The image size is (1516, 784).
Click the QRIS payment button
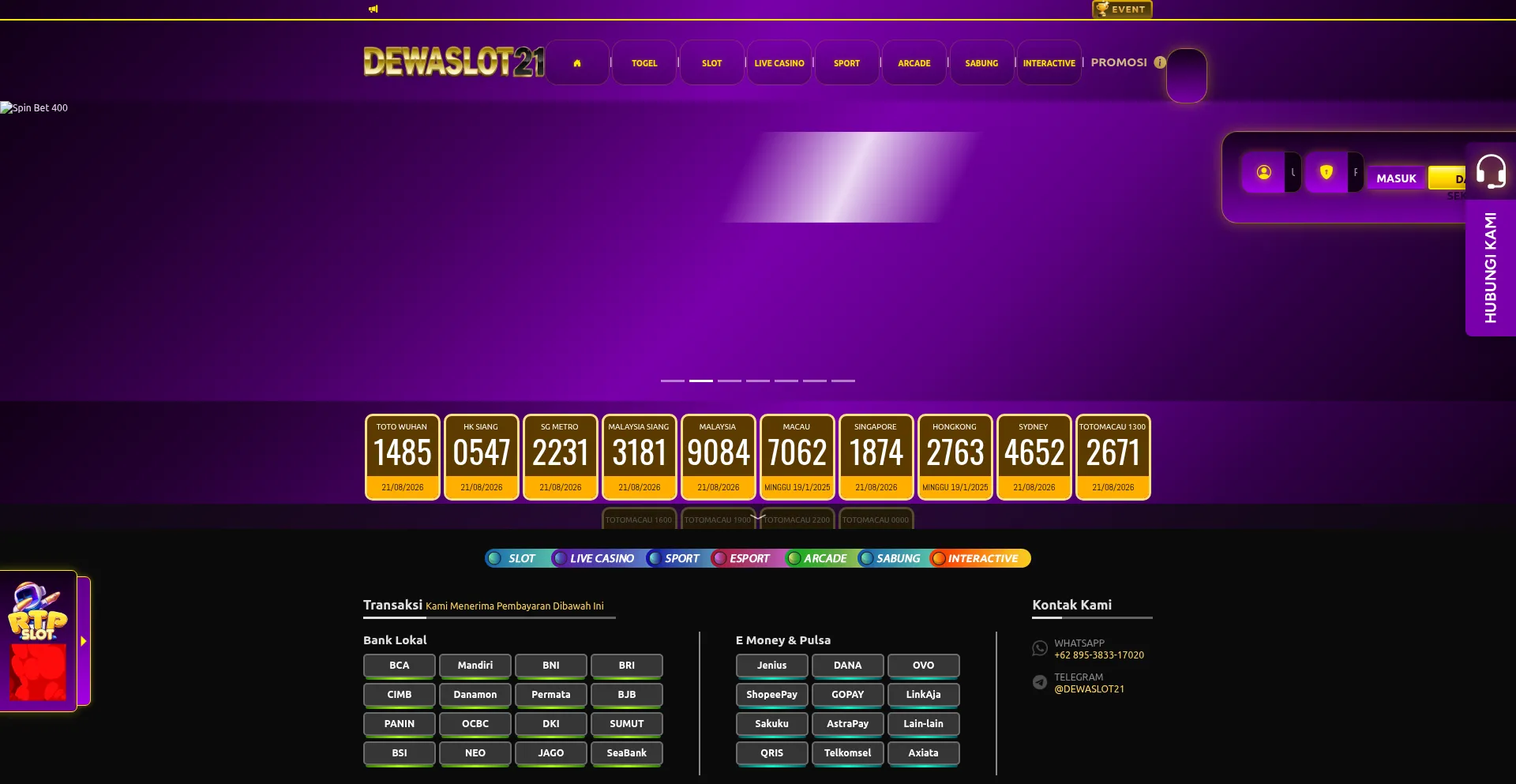pos(772,753)
